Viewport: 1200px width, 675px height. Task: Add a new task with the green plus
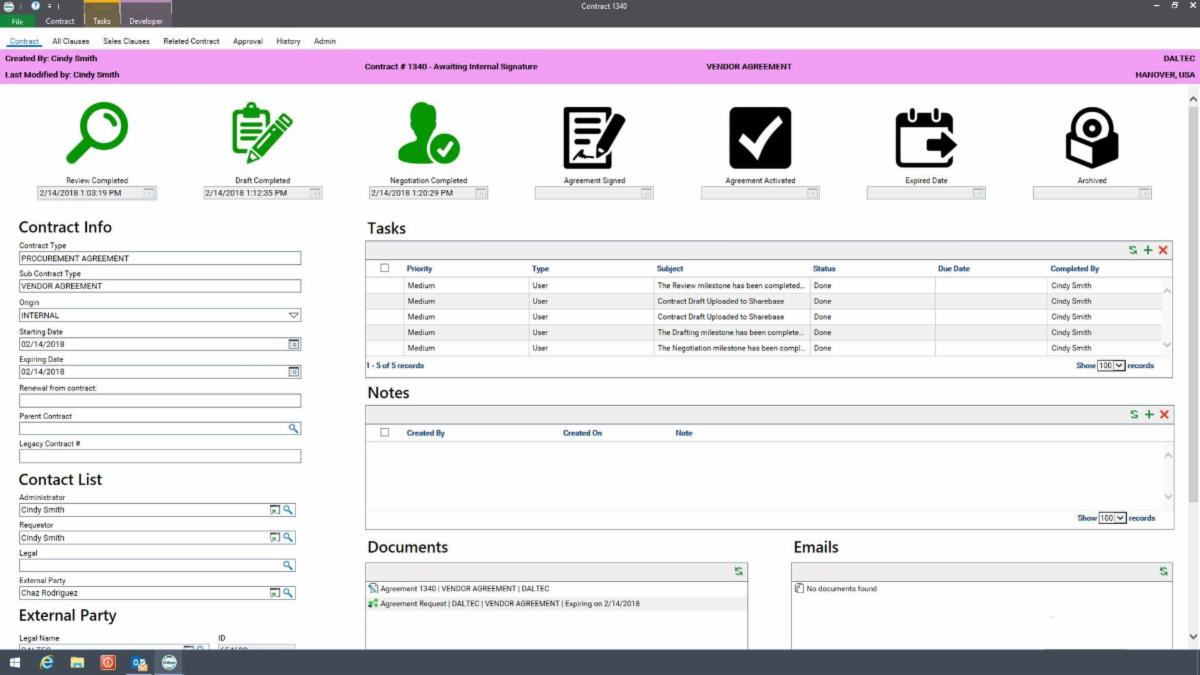1148,250
